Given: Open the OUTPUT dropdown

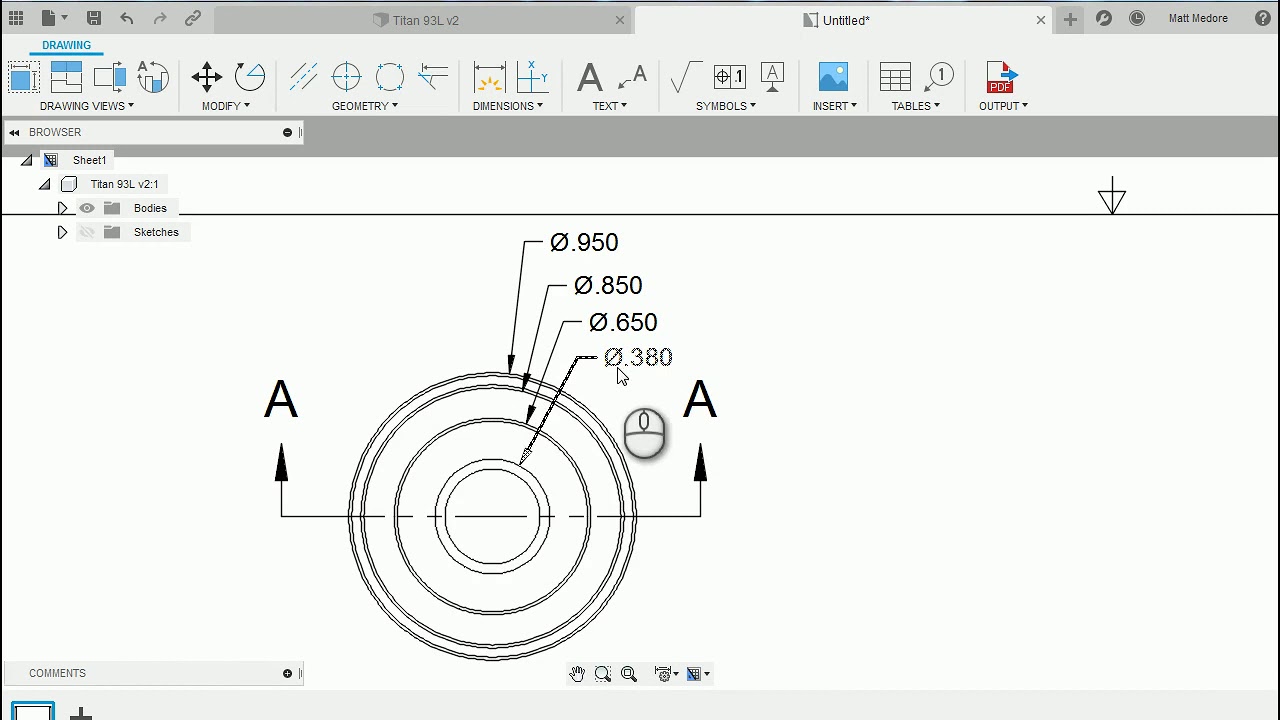Looking at the screenshot, I should point(1003,106).
